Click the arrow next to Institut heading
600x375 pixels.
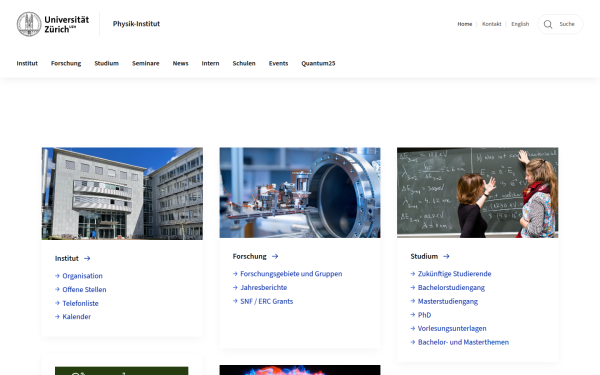[87, 258]
